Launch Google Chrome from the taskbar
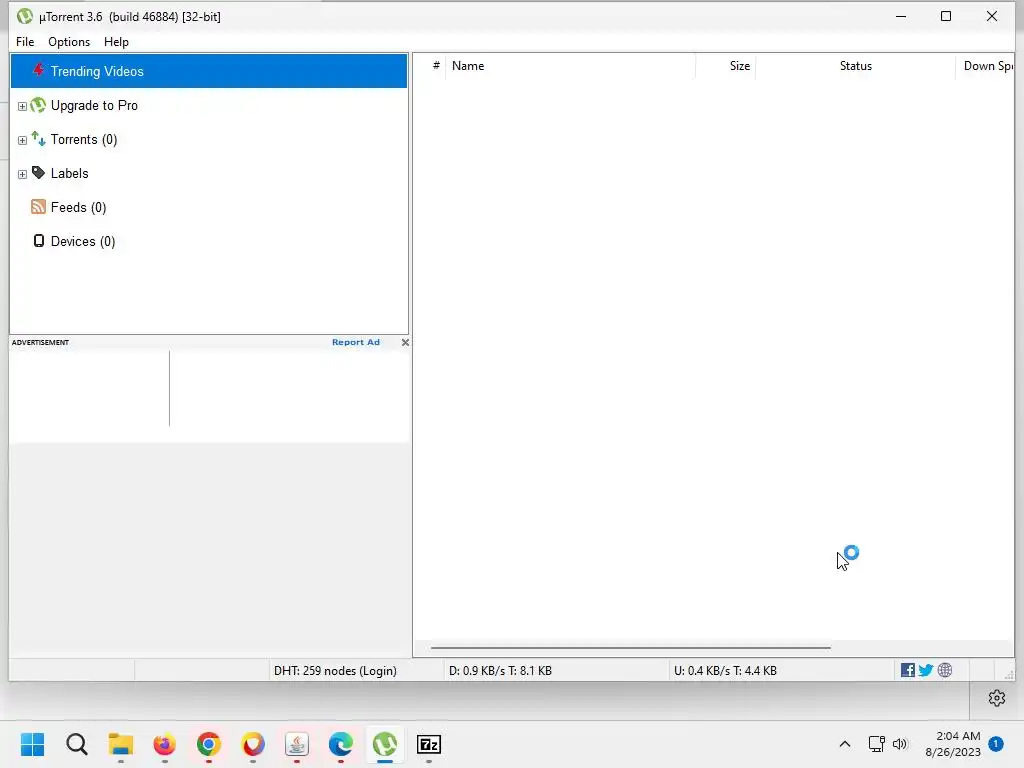Viewport: 1024px width, 768px height. point(209,744)
